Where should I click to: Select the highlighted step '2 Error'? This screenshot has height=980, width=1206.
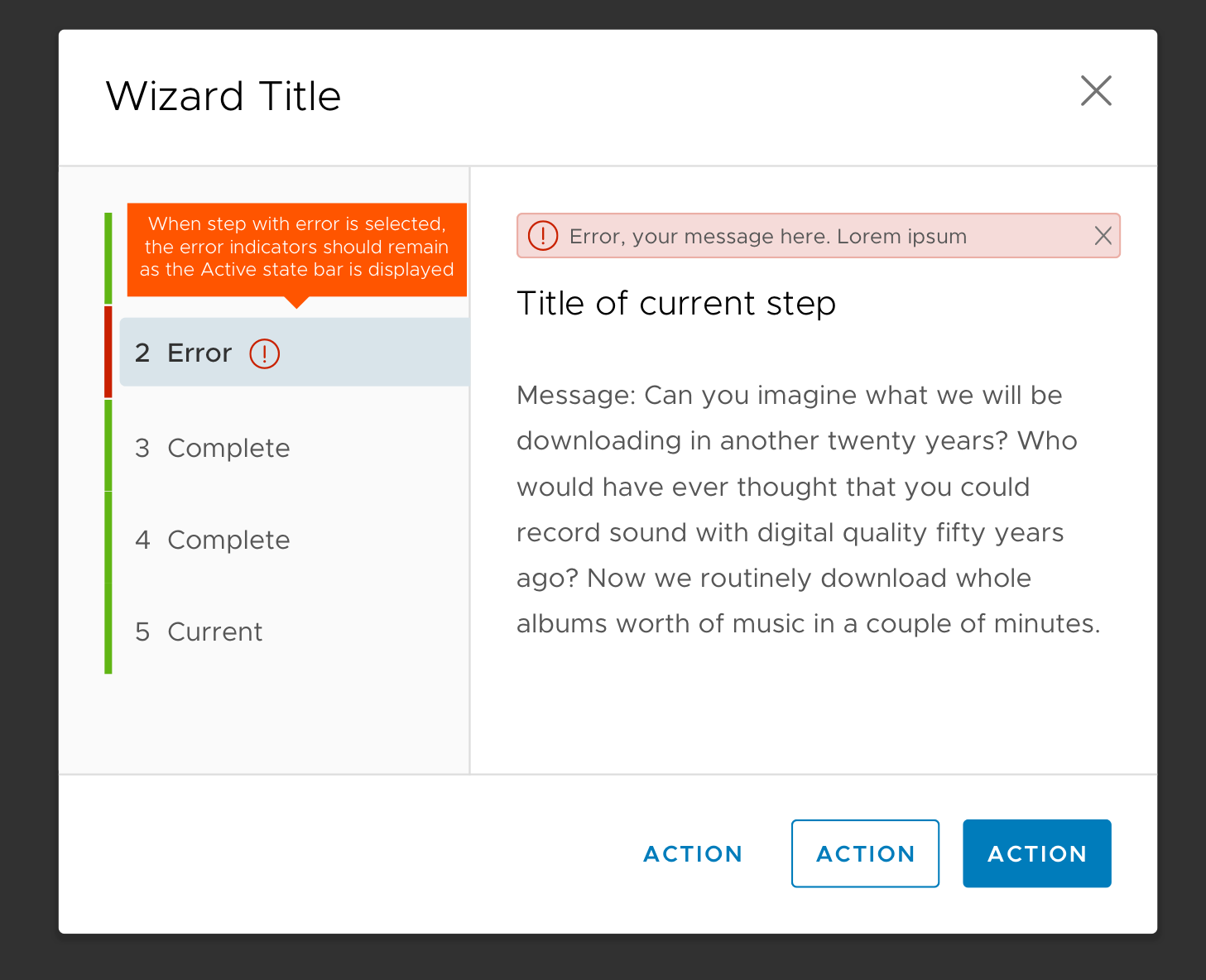pos(198,353)
